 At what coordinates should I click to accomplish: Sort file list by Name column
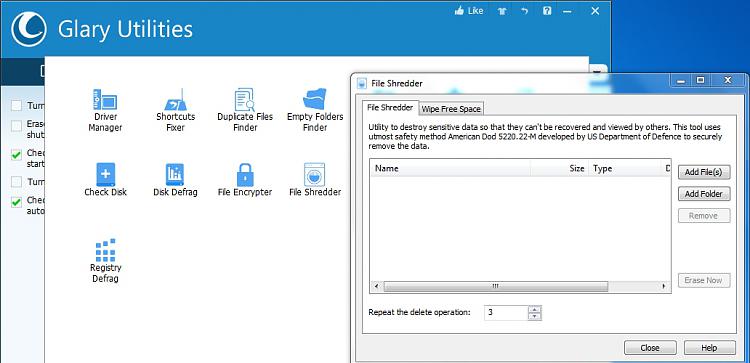[450, 168]
